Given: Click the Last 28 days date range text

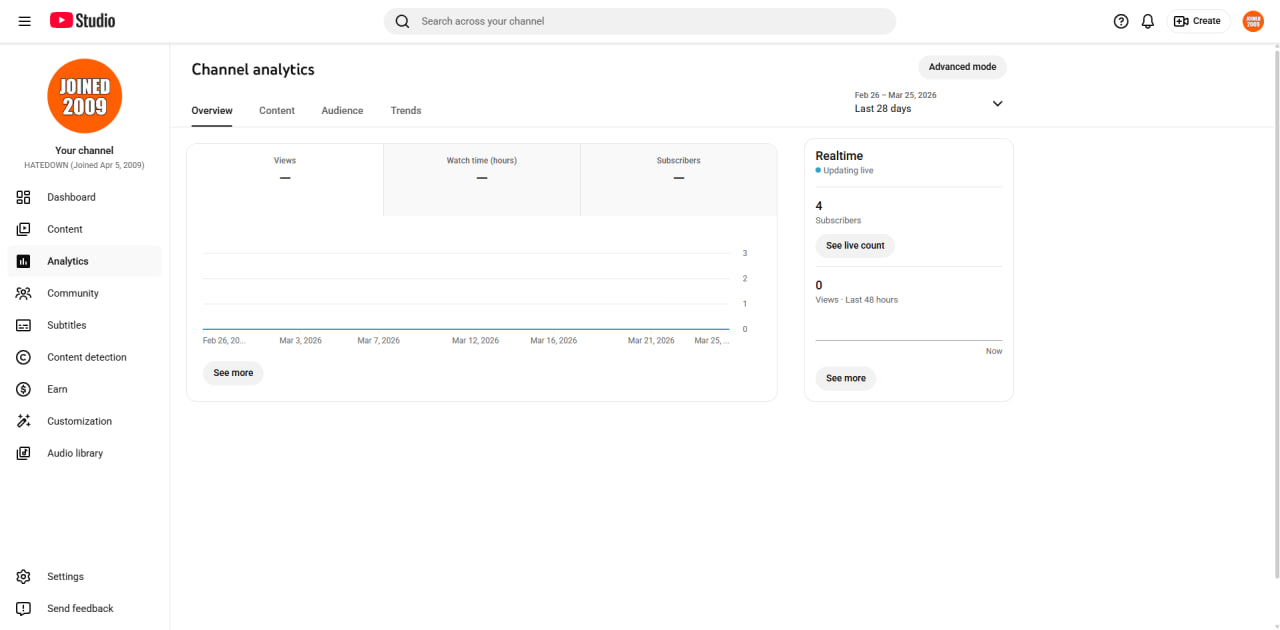Looking at the screenshot, I should pyautogui.click(x=883, y=108).
